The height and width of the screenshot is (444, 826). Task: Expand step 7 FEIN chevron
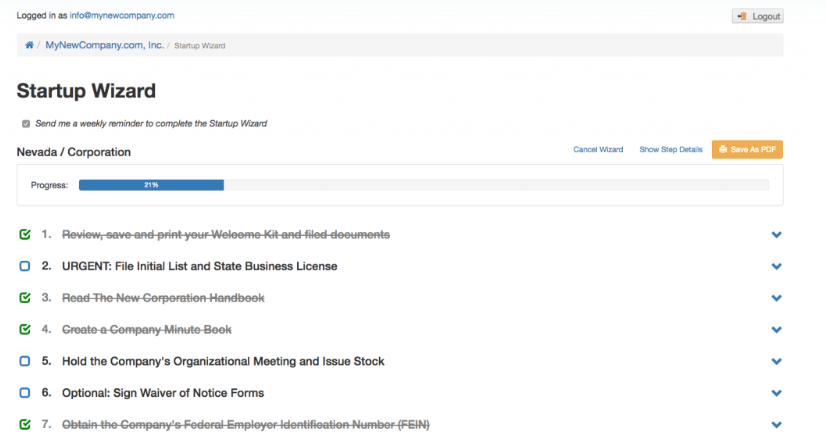tap(776, 425)
